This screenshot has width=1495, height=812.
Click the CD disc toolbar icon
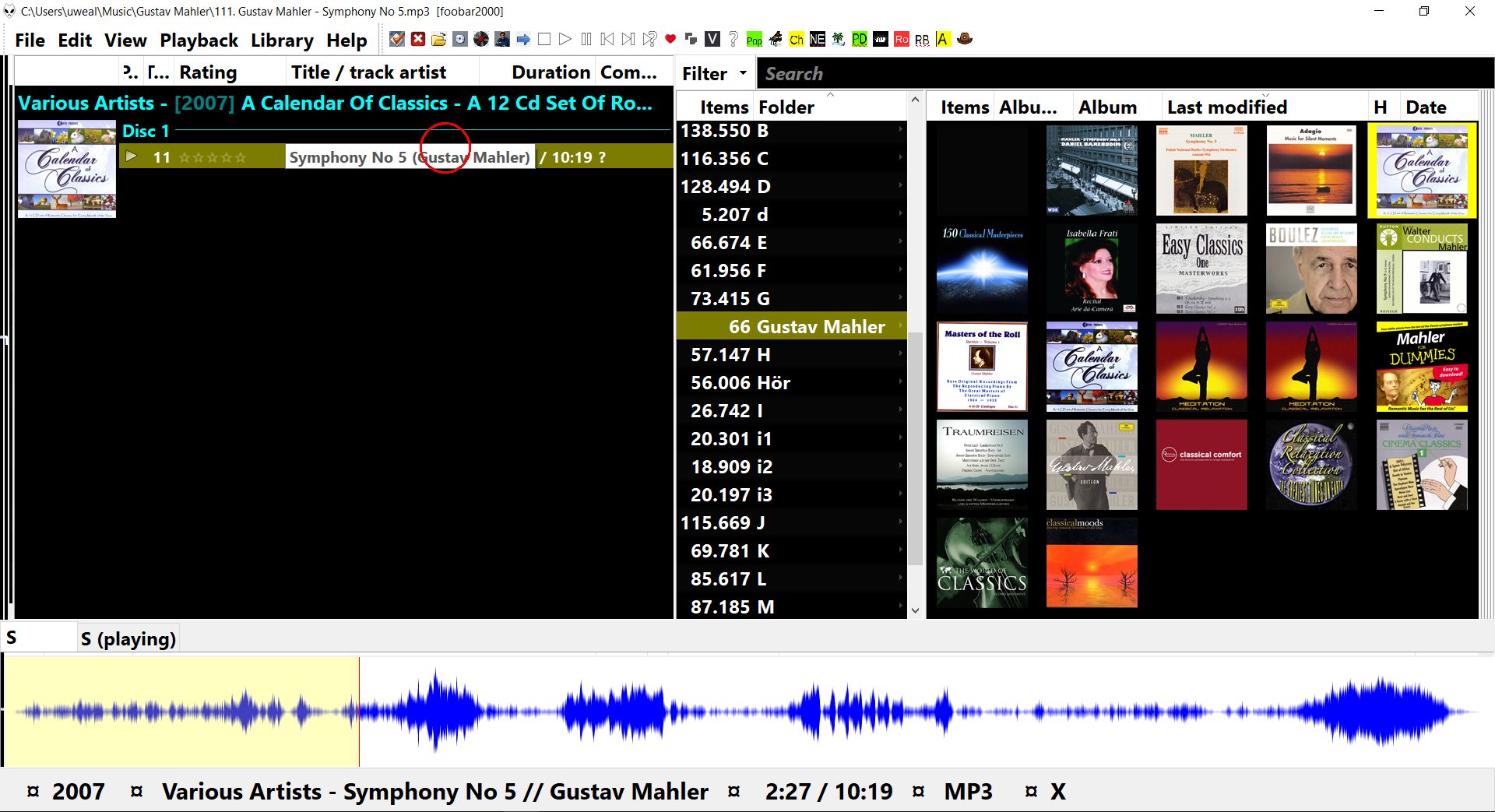point(460,39)
